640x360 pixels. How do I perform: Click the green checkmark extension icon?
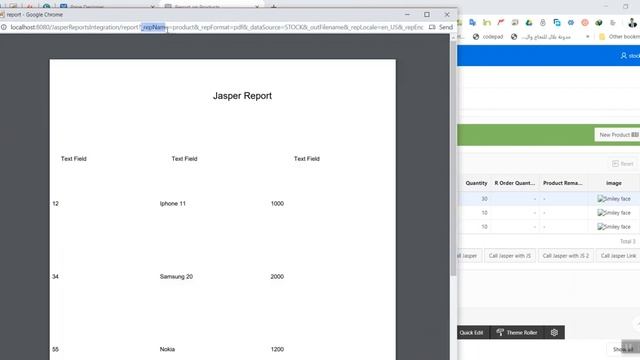click(x=599, y=22)
